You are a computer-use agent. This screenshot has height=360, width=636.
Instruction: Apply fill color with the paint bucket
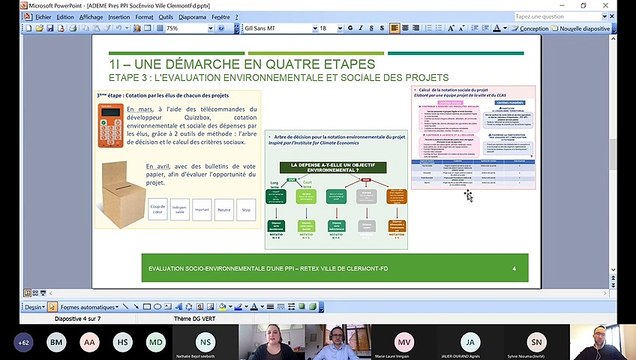coord(222,307)
